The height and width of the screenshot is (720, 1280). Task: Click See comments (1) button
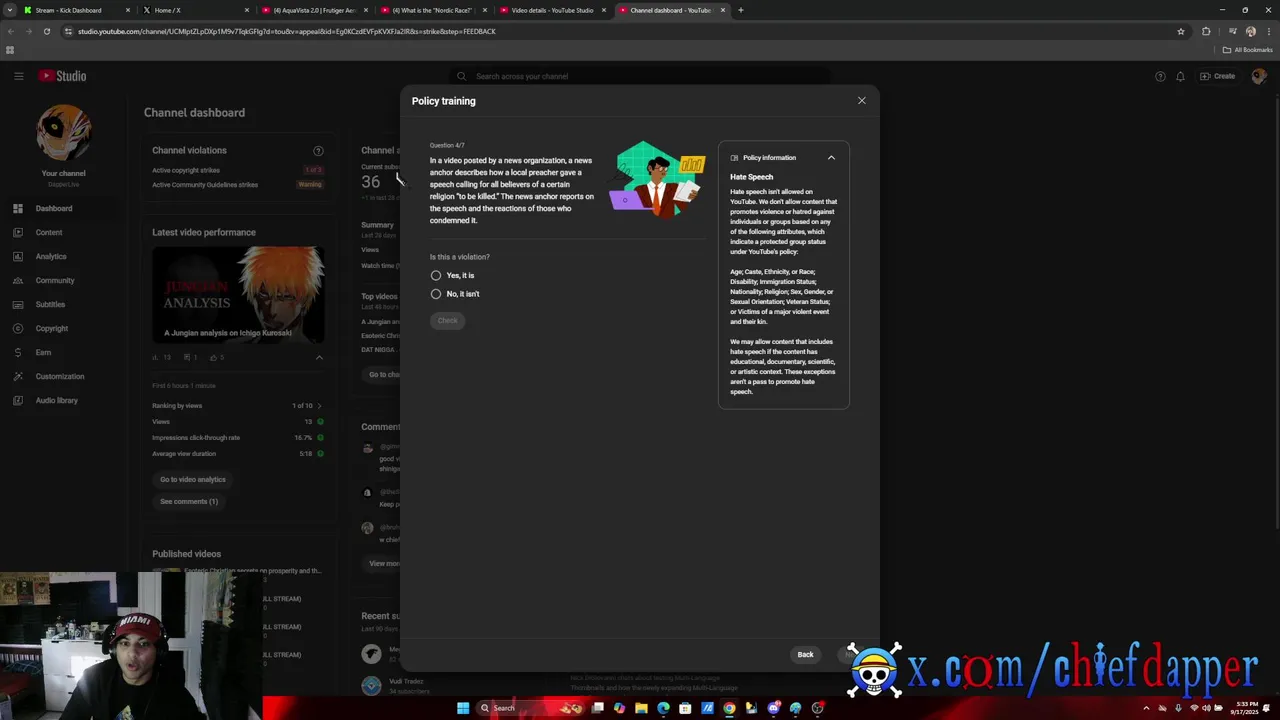189,501
